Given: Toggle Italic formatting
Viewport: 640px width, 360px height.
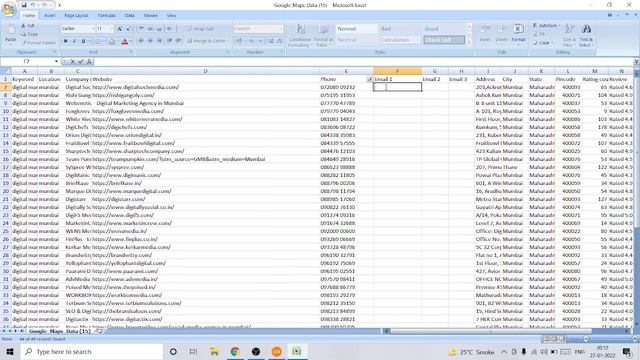Looking at the screenshot, I should coord(74,41).
